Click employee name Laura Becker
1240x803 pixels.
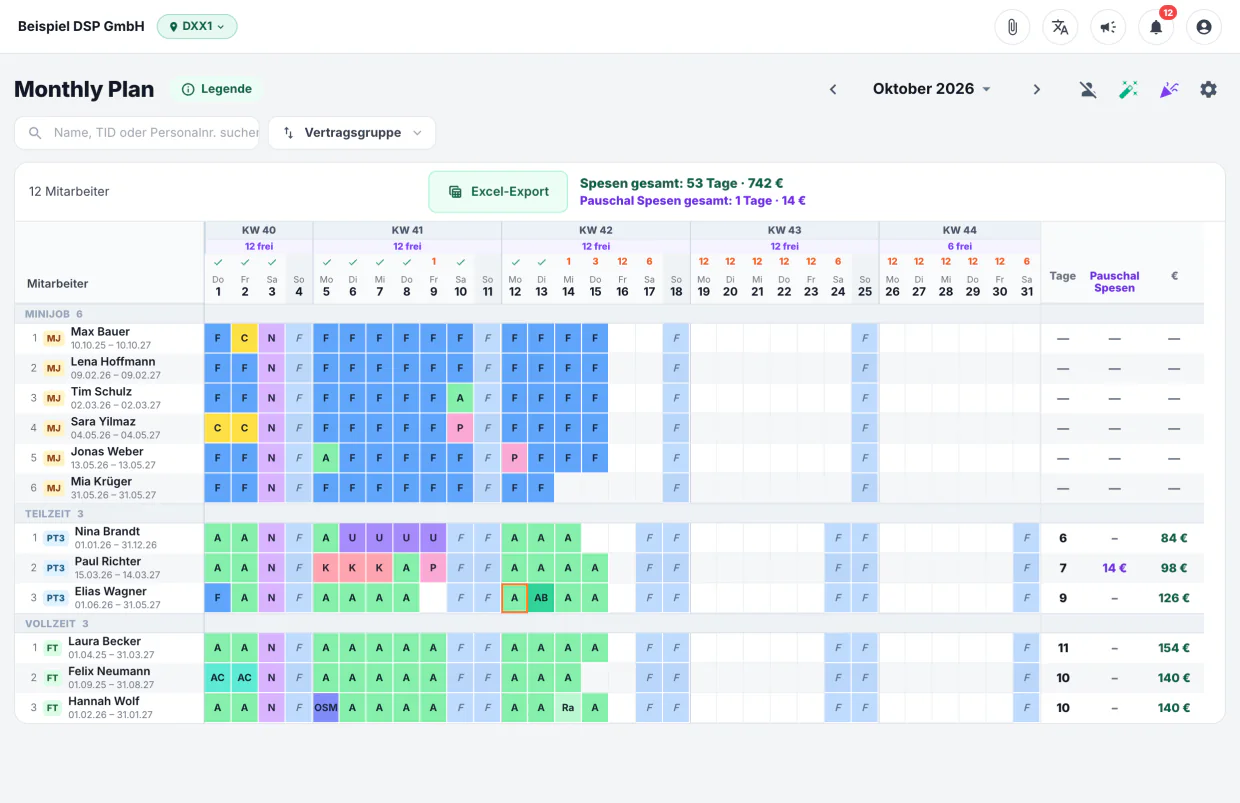104,642
